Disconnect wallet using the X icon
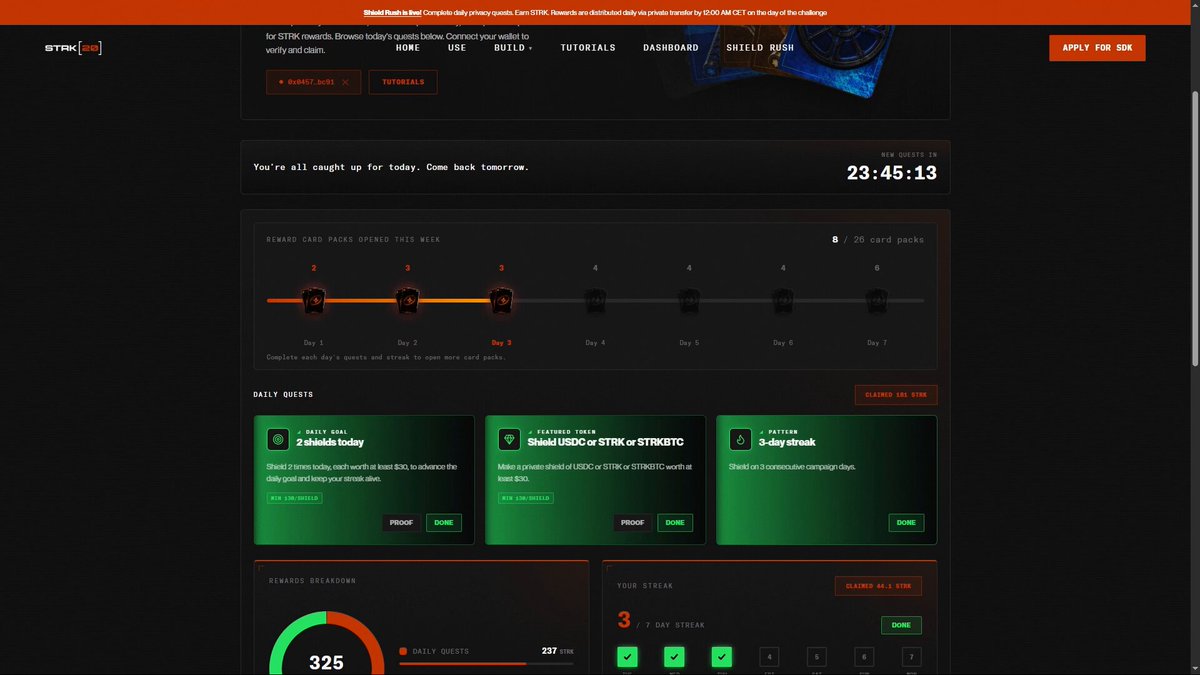Screen dimensions: 1200x675 tap(345, 82)
